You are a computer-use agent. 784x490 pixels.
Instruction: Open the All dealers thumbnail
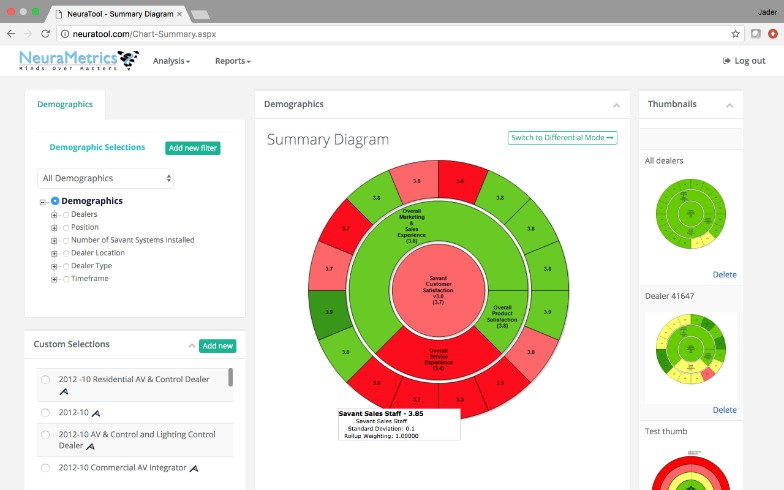[x=690, y=214]
